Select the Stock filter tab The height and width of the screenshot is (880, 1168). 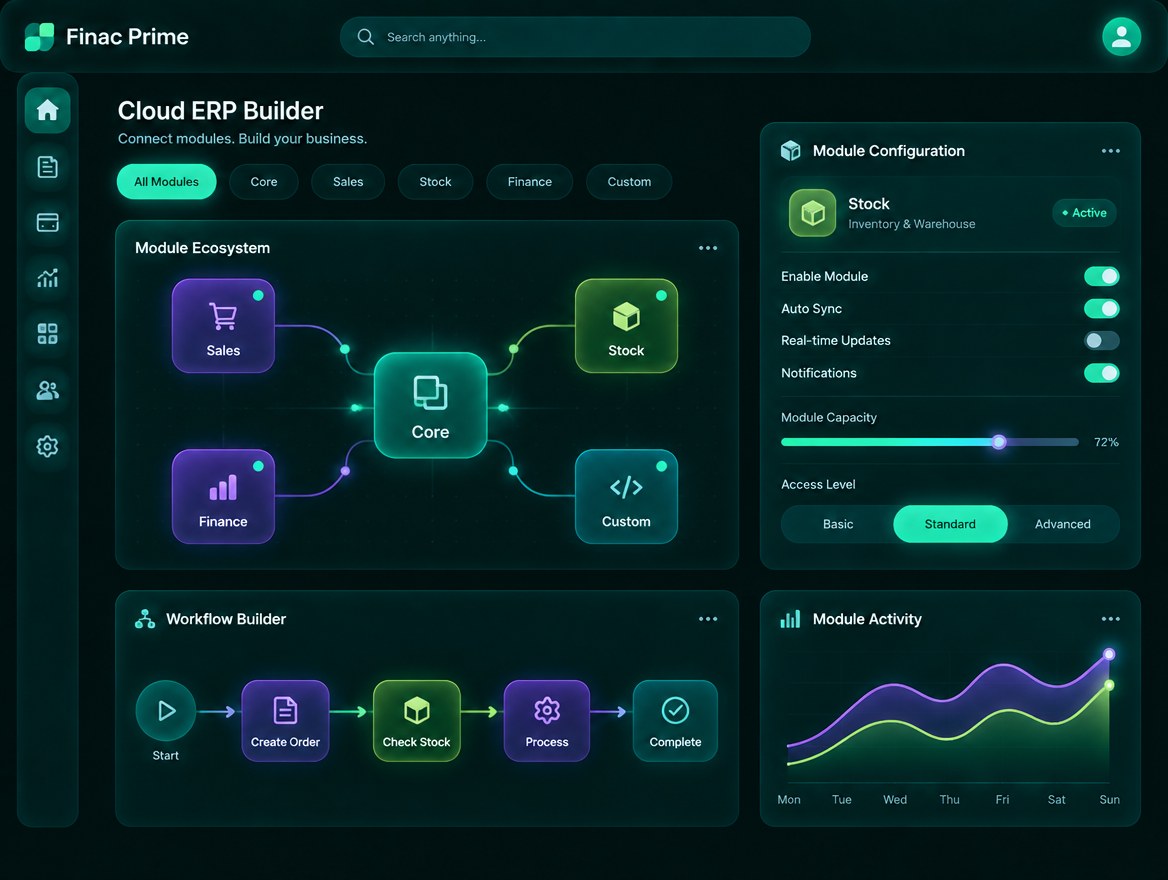pos(435,182)
